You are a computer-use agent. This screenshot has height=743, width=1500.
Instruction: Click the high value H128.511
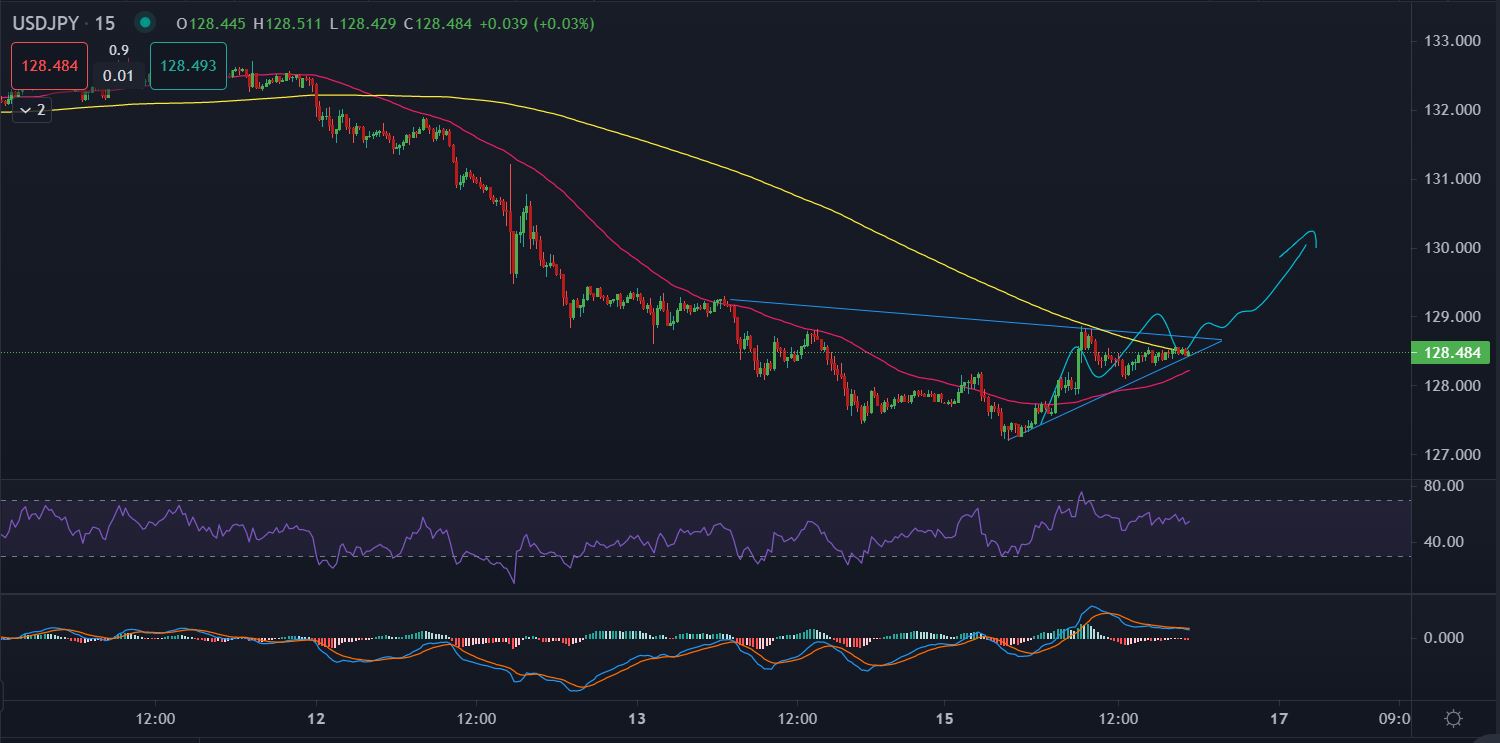289,23
